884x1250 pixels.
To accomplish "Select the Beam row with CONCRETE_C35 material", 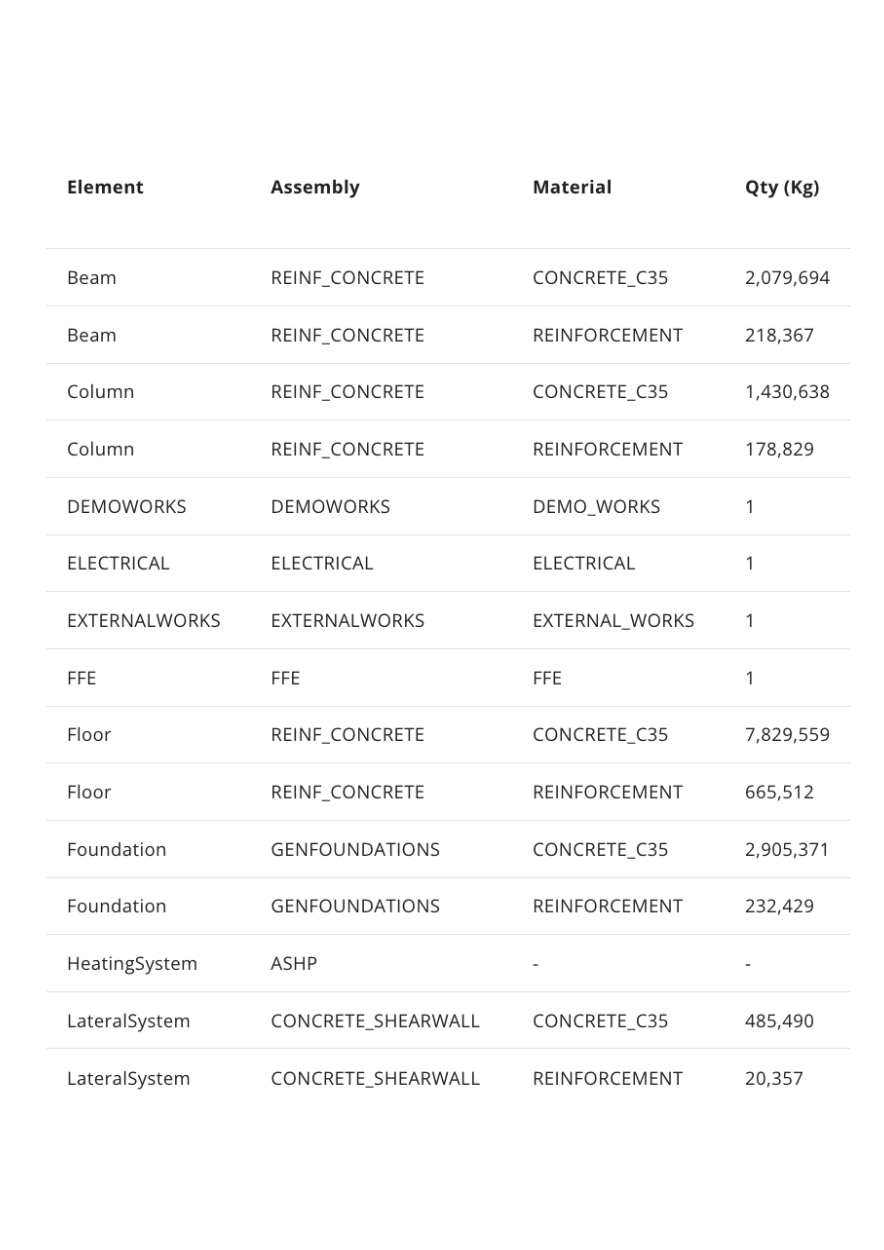I will click(448, 278).
